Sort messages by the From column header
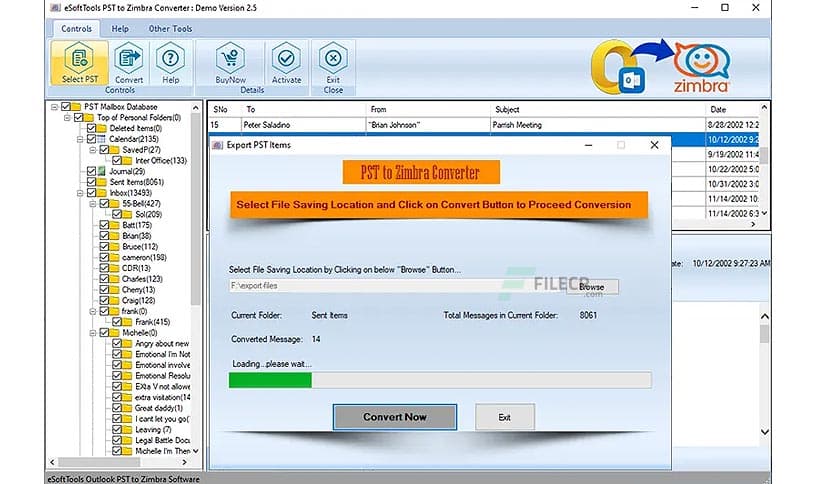Image resolution: width=836 pixels, height=484 pixels. [x=428, y=109]
